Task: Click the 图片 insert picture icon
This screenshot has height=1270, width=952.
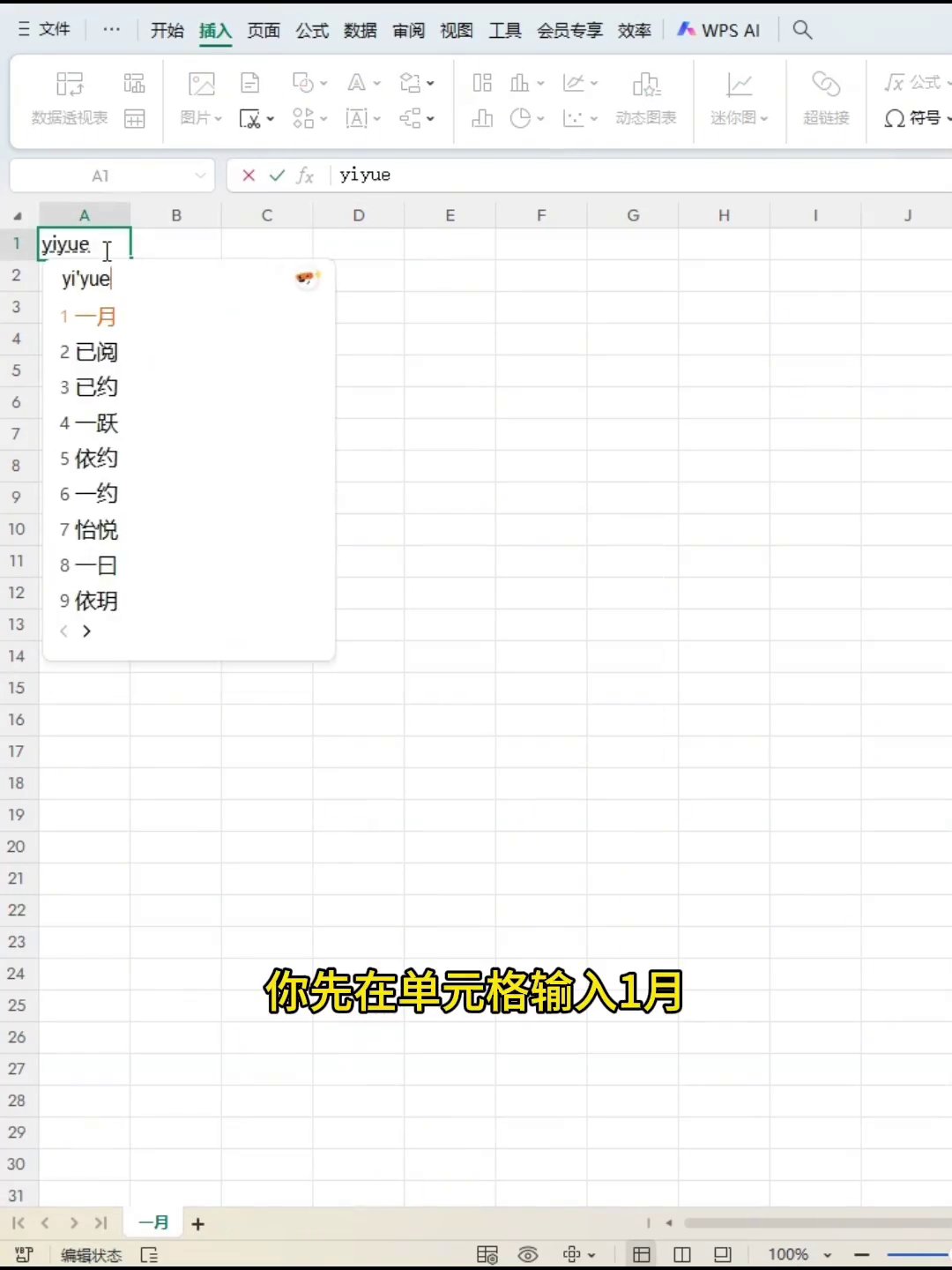Action: point(202,84)
